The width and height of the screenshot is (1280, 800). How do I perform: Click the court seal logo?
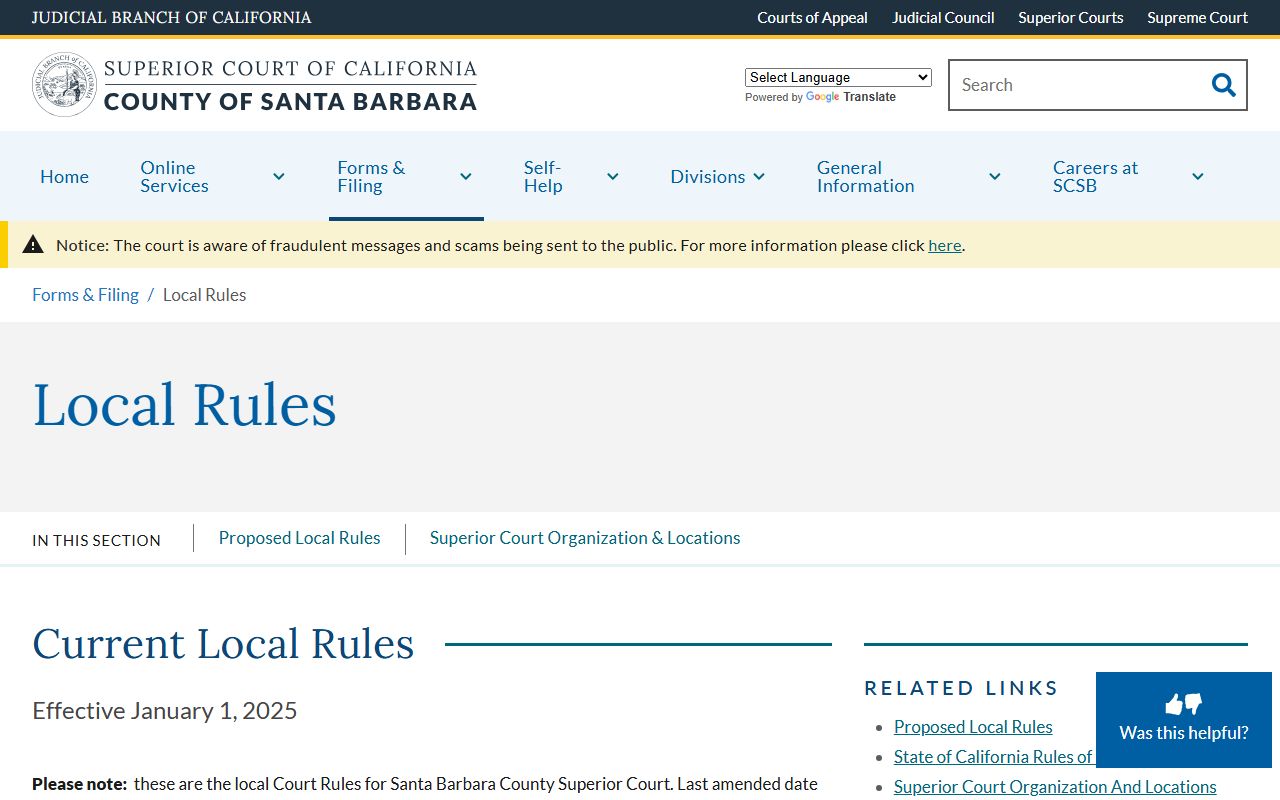[64, 85]
